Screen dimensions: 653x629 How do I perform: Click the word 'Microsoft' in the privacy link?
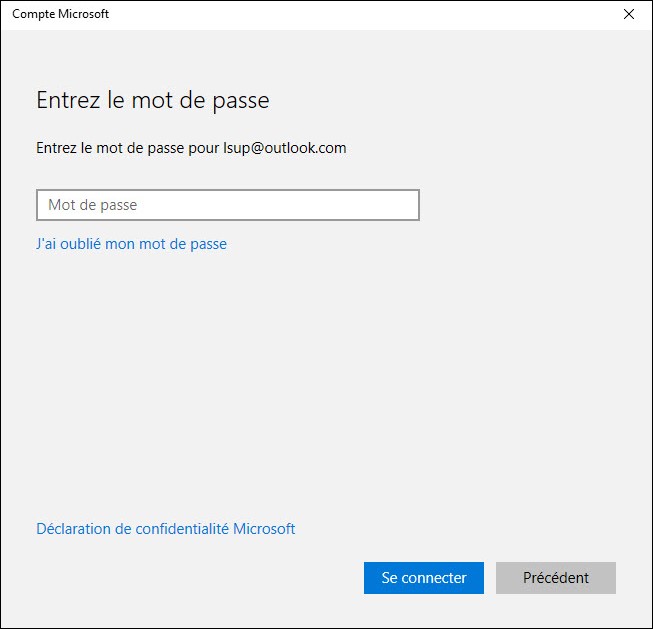264,529
